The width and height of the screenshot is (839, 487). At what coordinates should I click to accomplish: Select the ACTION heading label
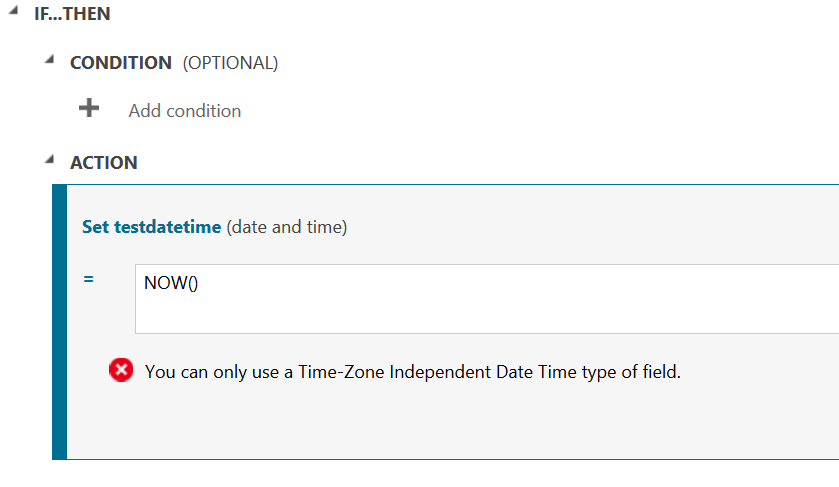[x=103, y=162]
